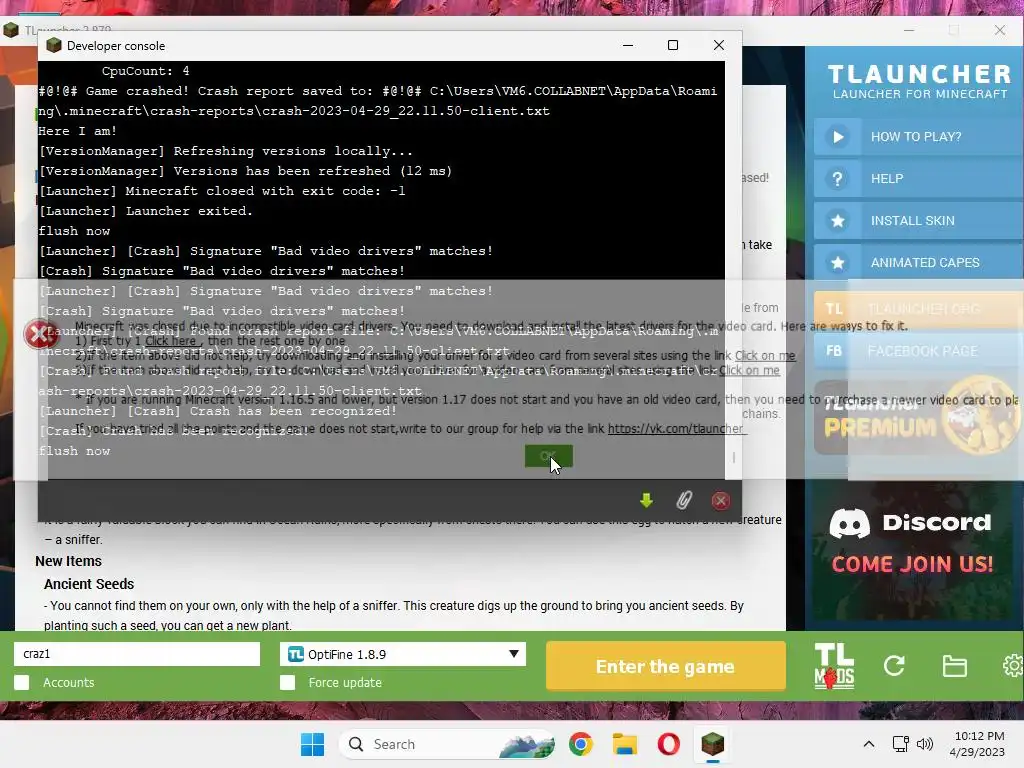Screen dimensions: 1024x768
Task: Open the HELP menu item
Action: click(x=918, y=178)
